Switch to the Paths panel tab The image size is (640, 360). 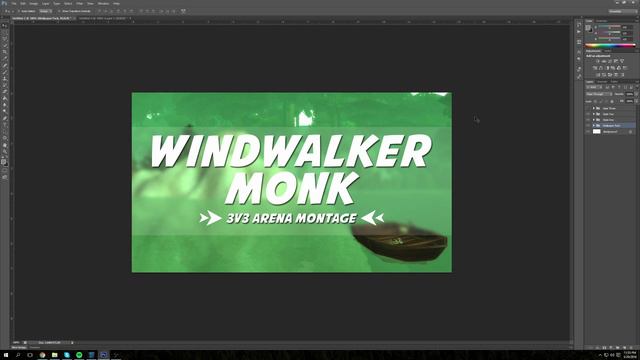614,82
